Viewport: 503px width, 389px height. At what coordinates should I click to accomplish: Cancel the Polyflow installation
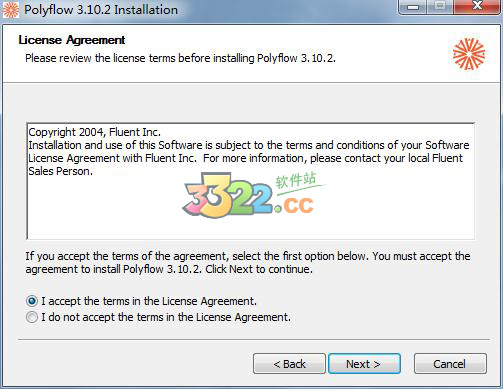(x=450, y=364)
